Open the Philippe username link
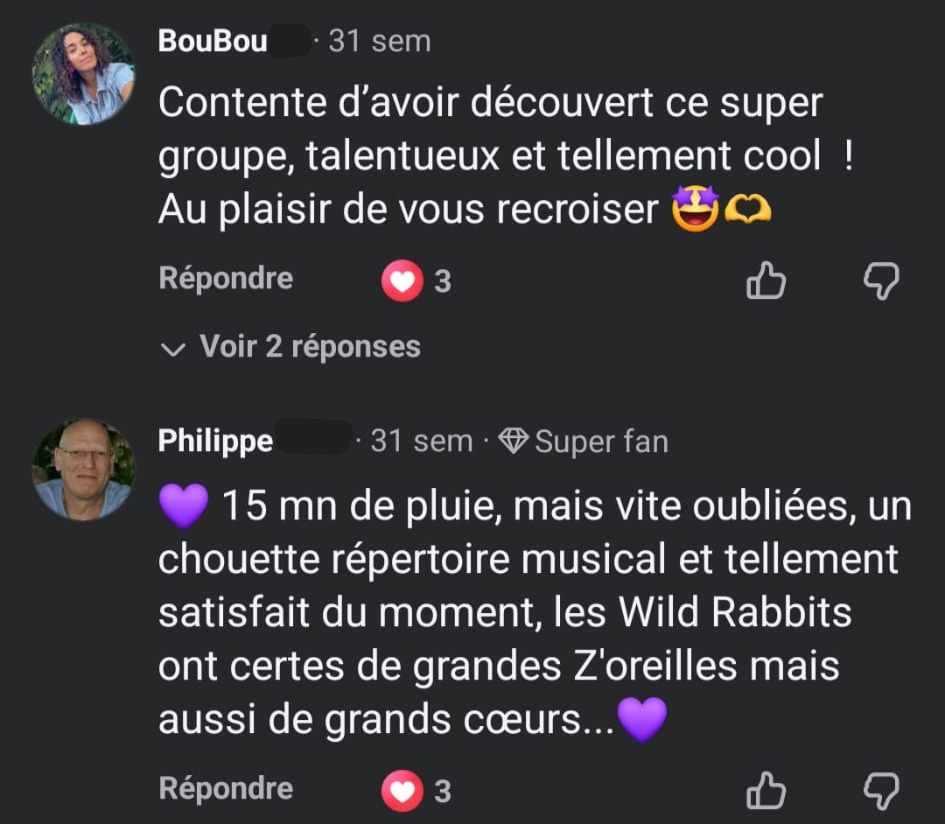 tap(215, 441)
